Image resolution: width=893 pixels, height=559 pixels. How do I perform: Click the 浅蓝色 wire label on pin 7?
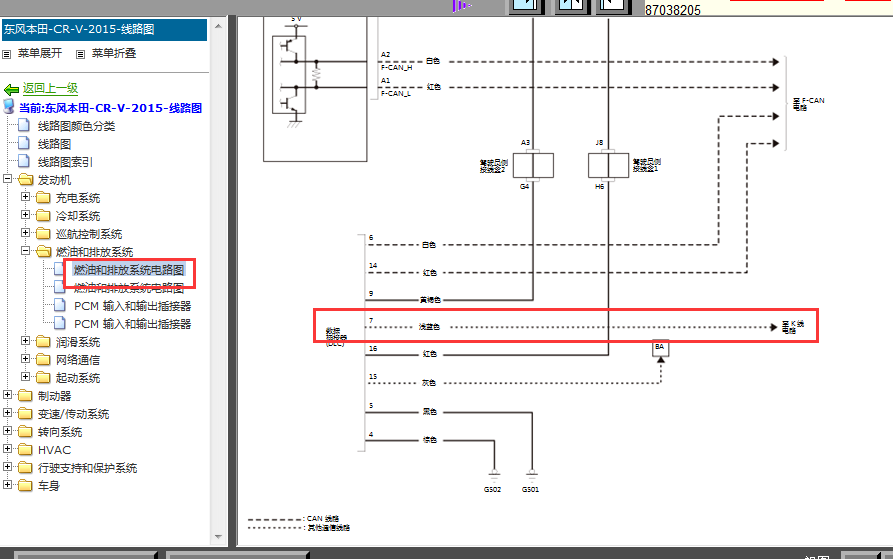click(429, 327)
